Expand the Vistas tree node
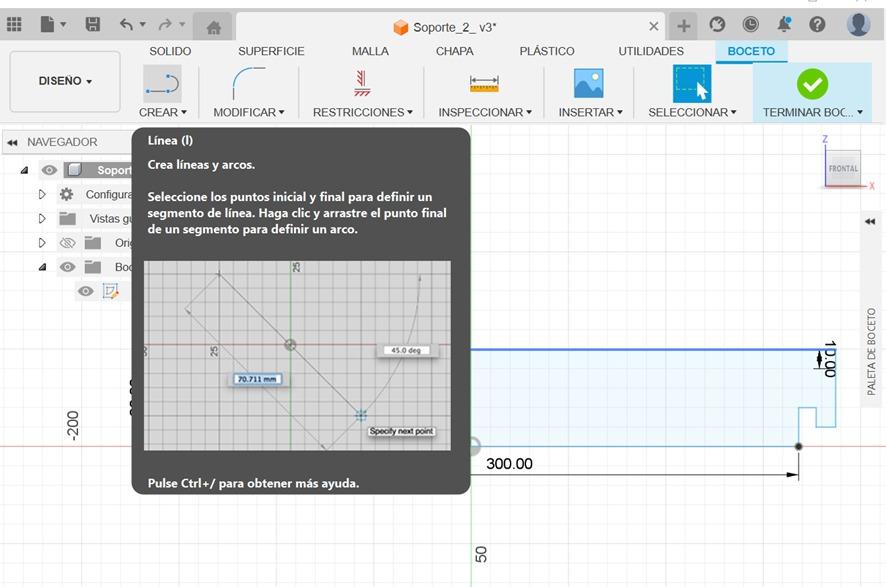The height and width of the screenshot is (587, 886). (x=42, y=218)
